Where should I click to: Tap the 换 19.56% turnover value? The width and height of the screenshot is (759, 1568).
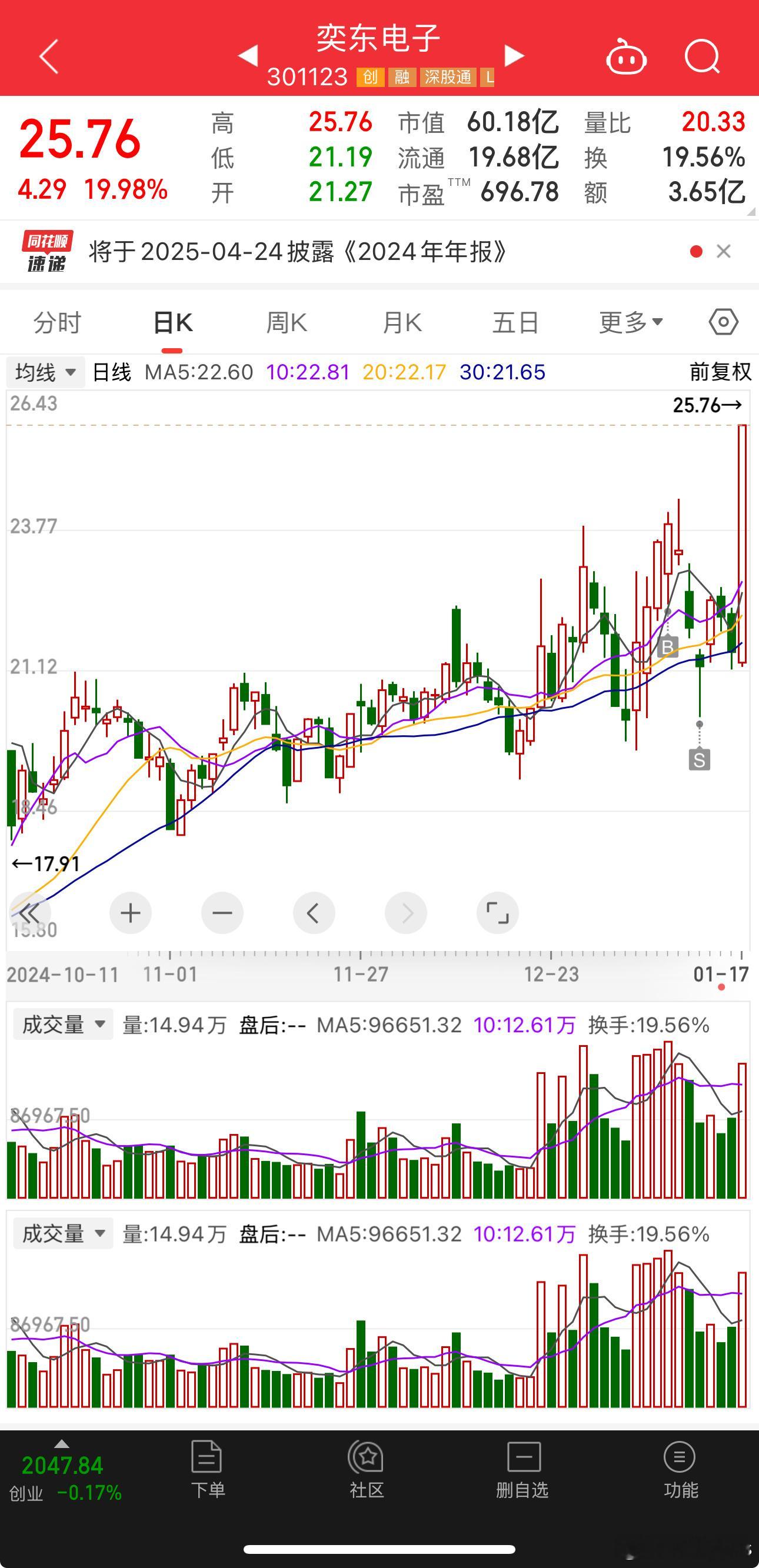point(704,158)
